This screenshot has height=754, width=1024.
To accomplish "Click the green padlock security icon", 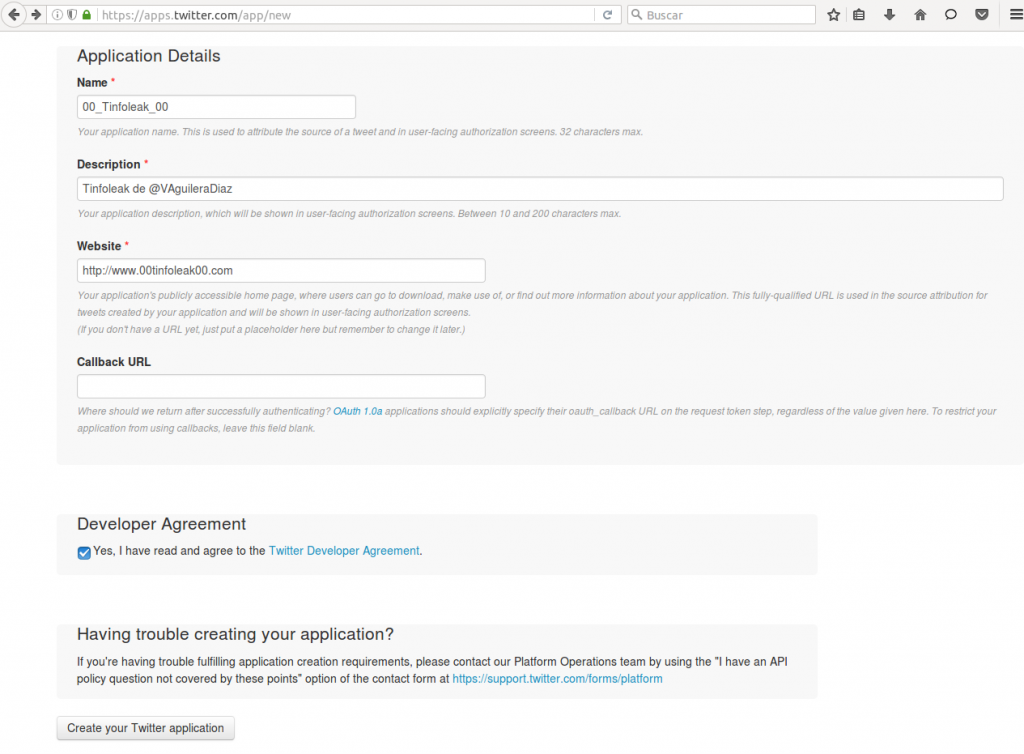I will (86, 15).
